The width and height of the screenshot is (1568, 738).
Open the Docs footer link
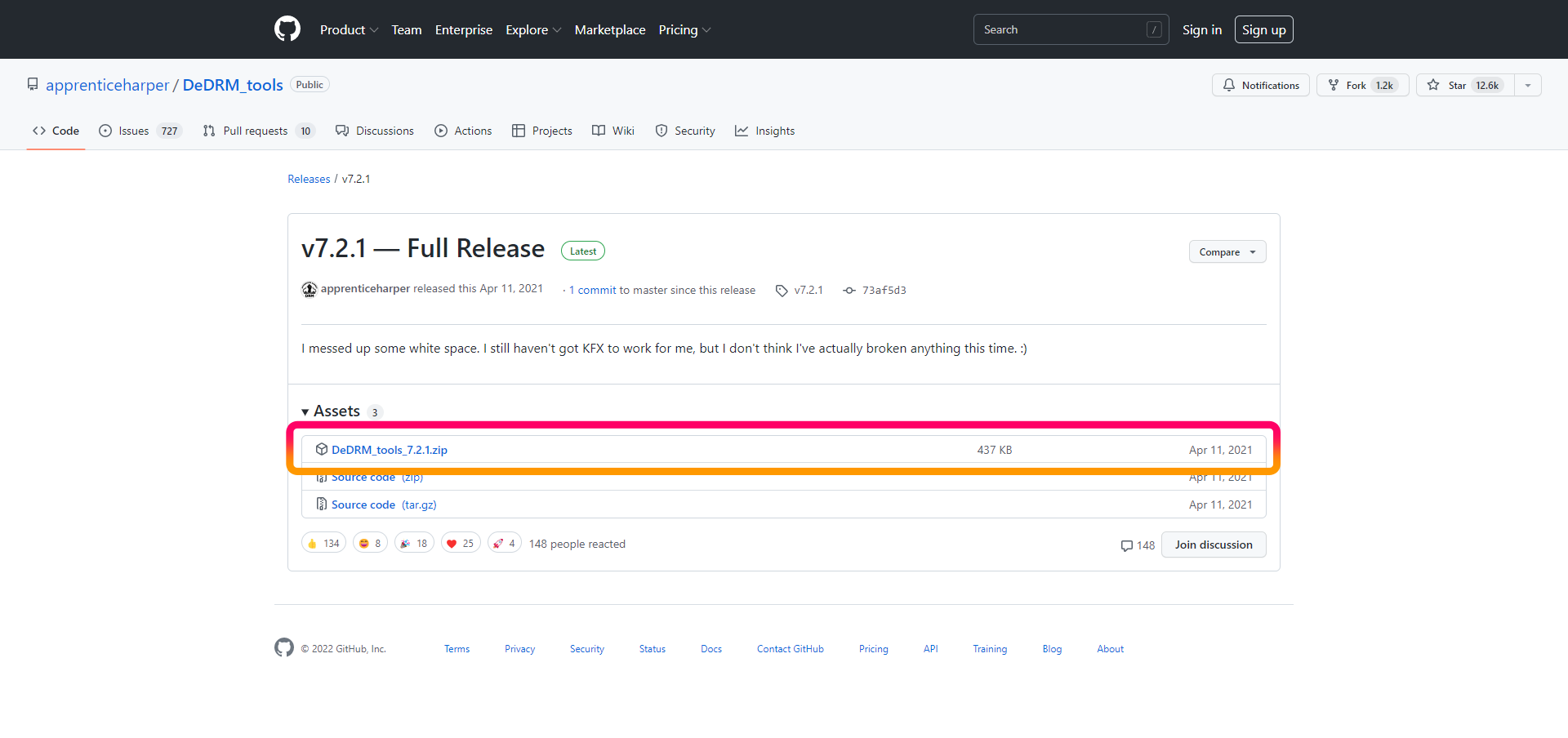(x=711, y=649)
